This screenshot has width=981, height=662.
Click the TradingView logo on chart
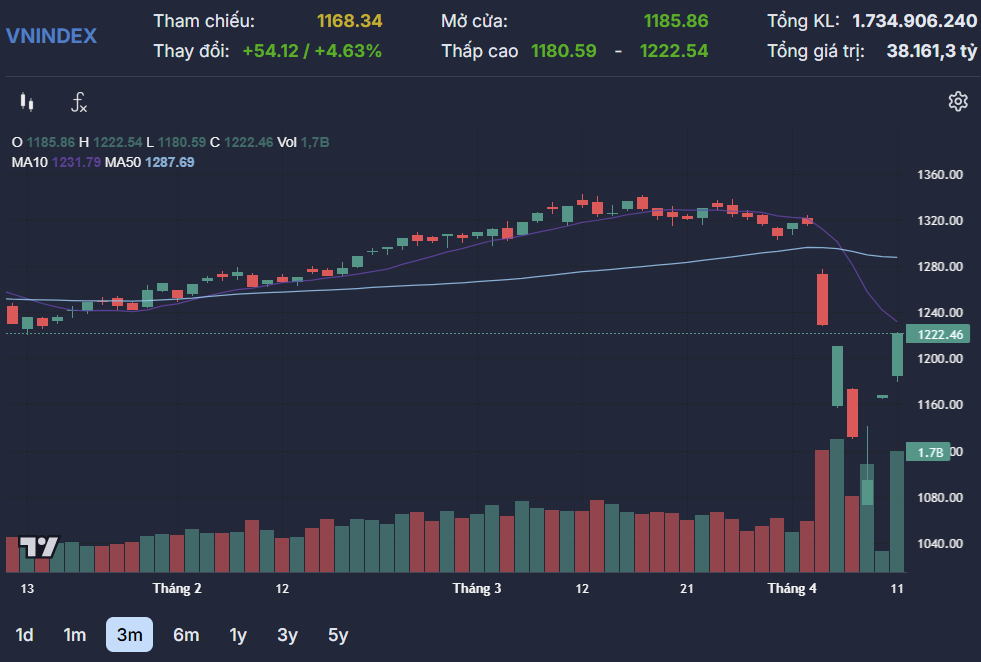click(40, 546)
